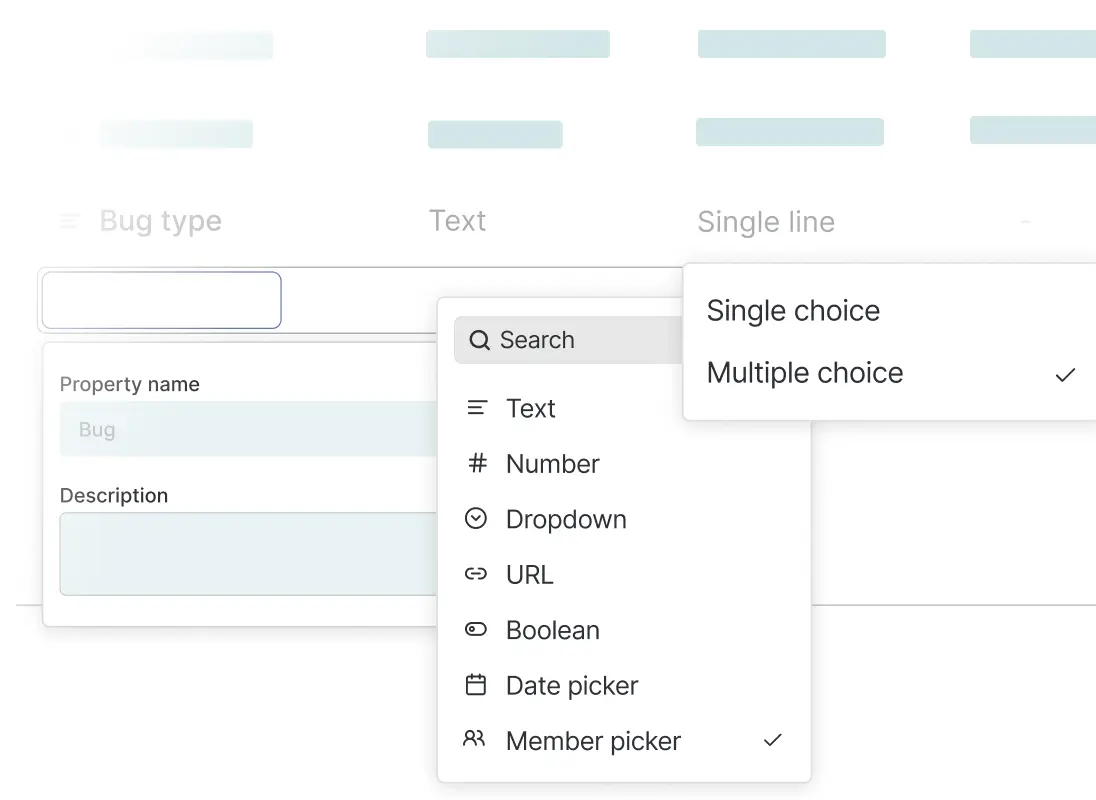This screenshot has height=800, width=1096.
Task: Click the Bug type row lines icon
Action: 70,221
